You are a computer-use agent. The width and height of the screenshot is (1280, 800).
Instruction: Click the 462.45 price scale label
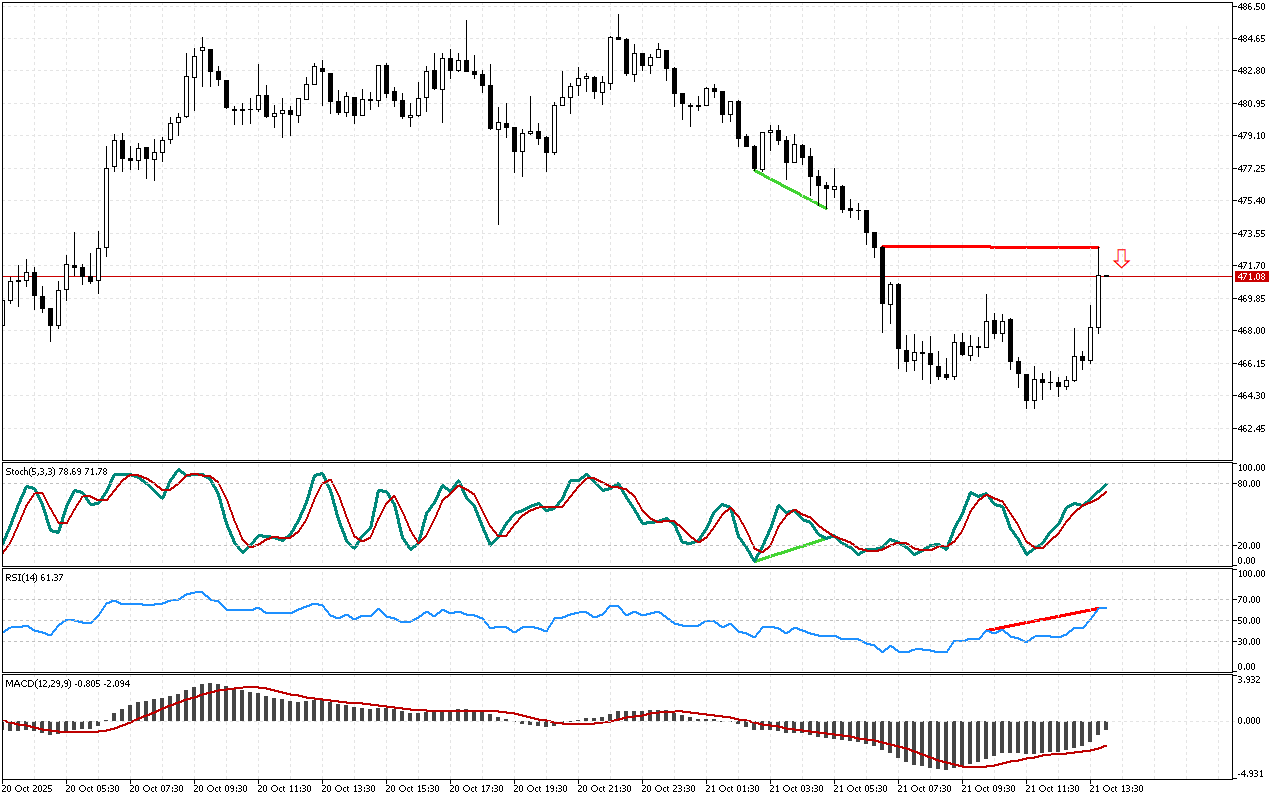pyautogui.click(x=1252, y=429)
